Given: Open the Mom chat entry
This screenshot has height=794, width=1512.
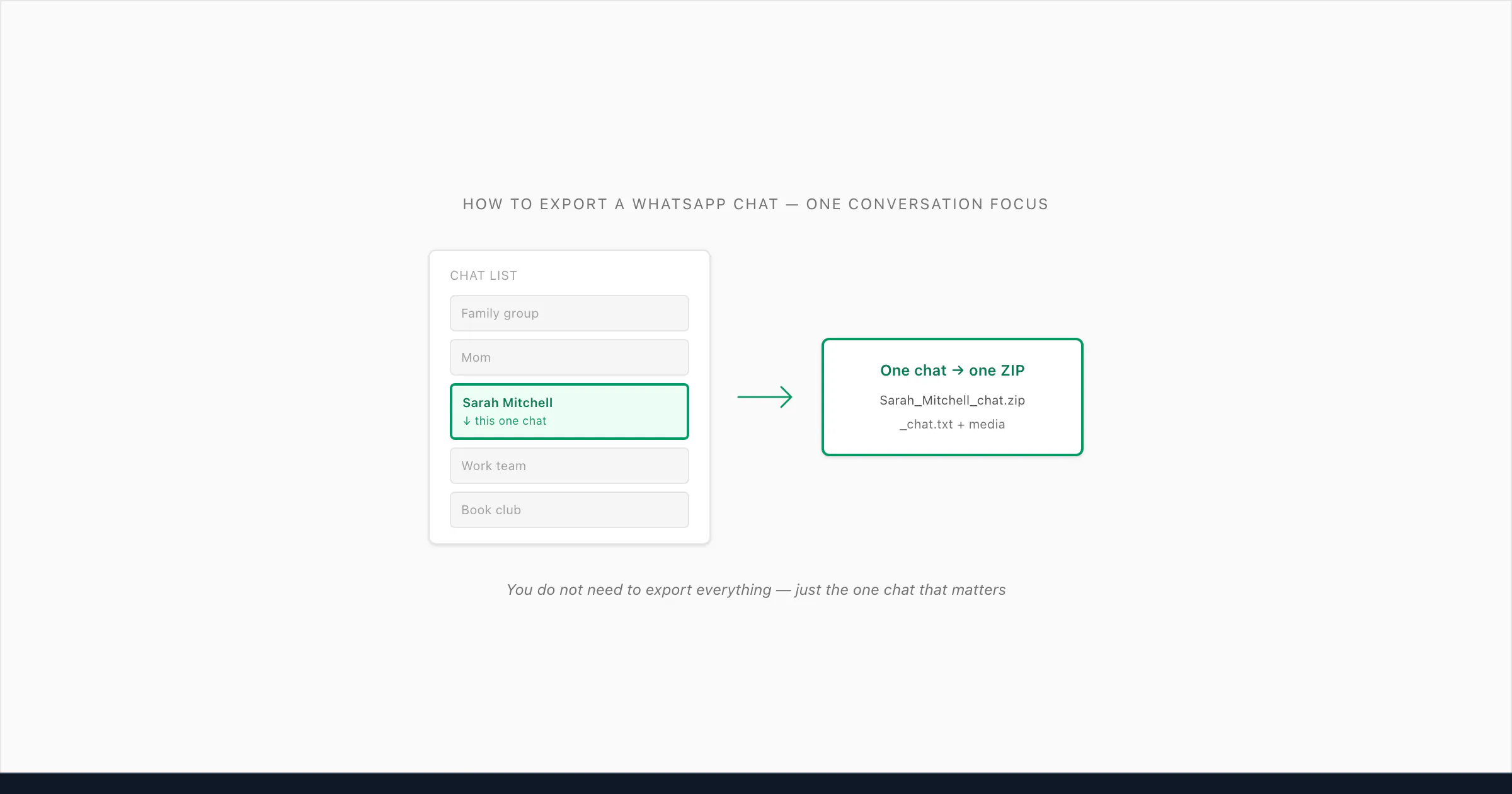Looking at the screenshot, I should click(x=569, y=357).
